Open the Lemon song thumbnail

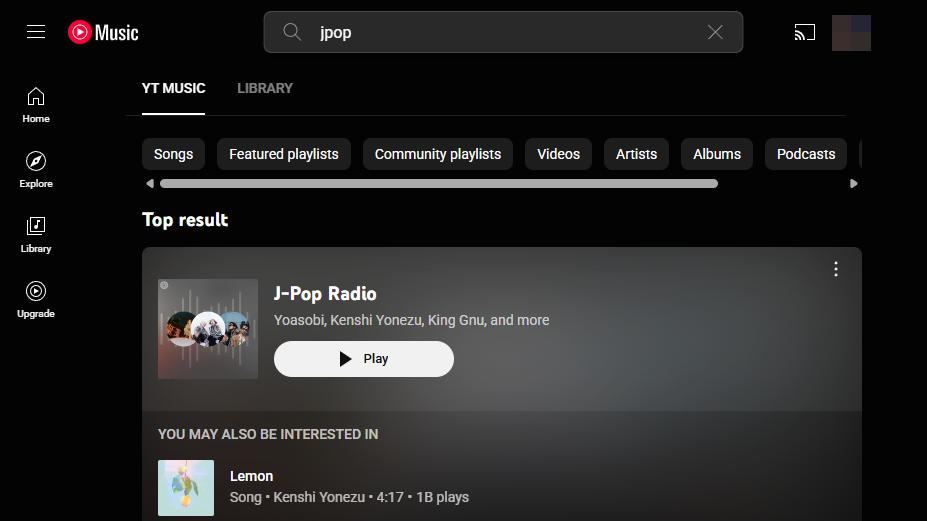[x=186, y=488]
